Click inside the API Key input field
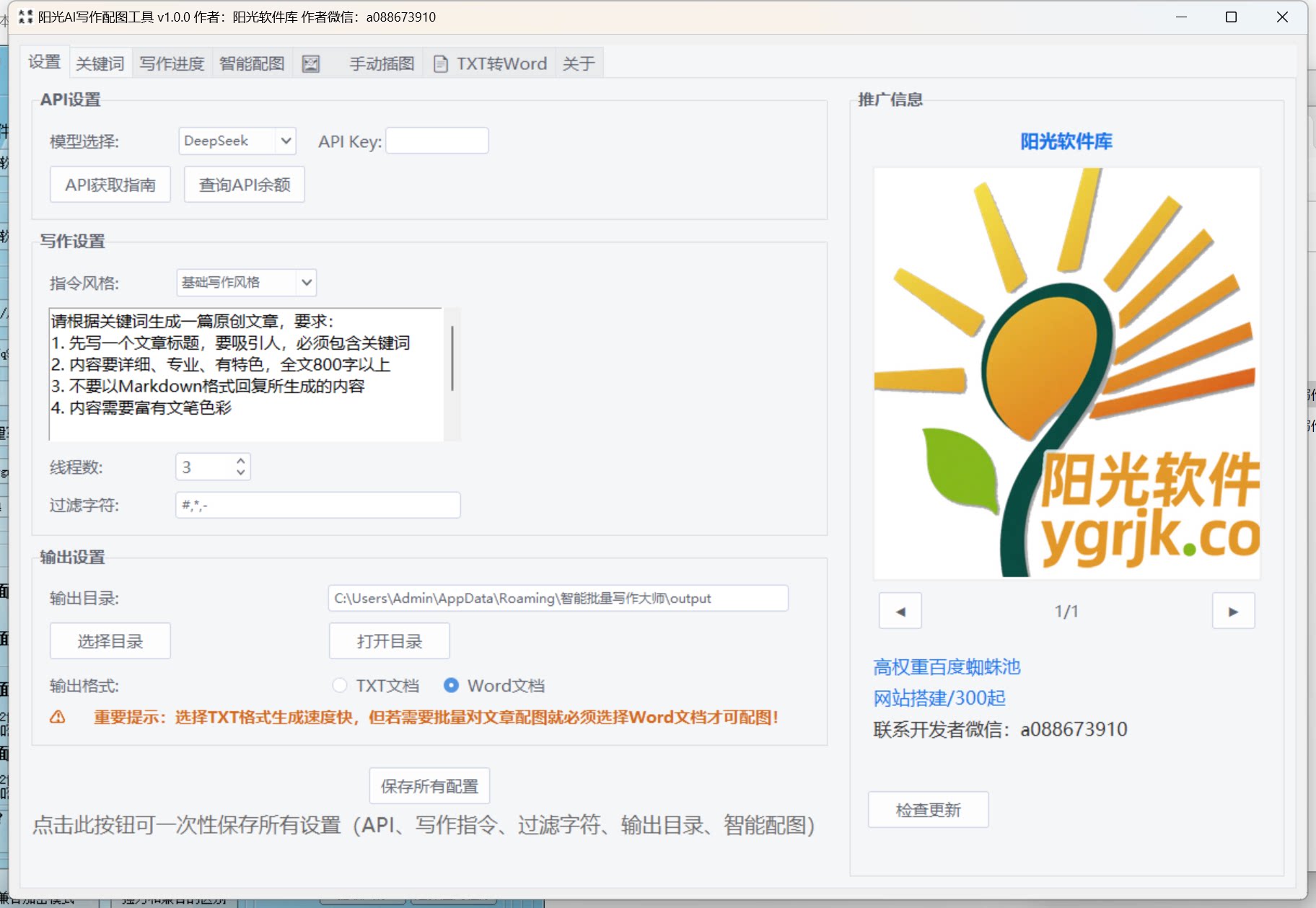This screenshot has width=1316, height=908. [437, 141]
